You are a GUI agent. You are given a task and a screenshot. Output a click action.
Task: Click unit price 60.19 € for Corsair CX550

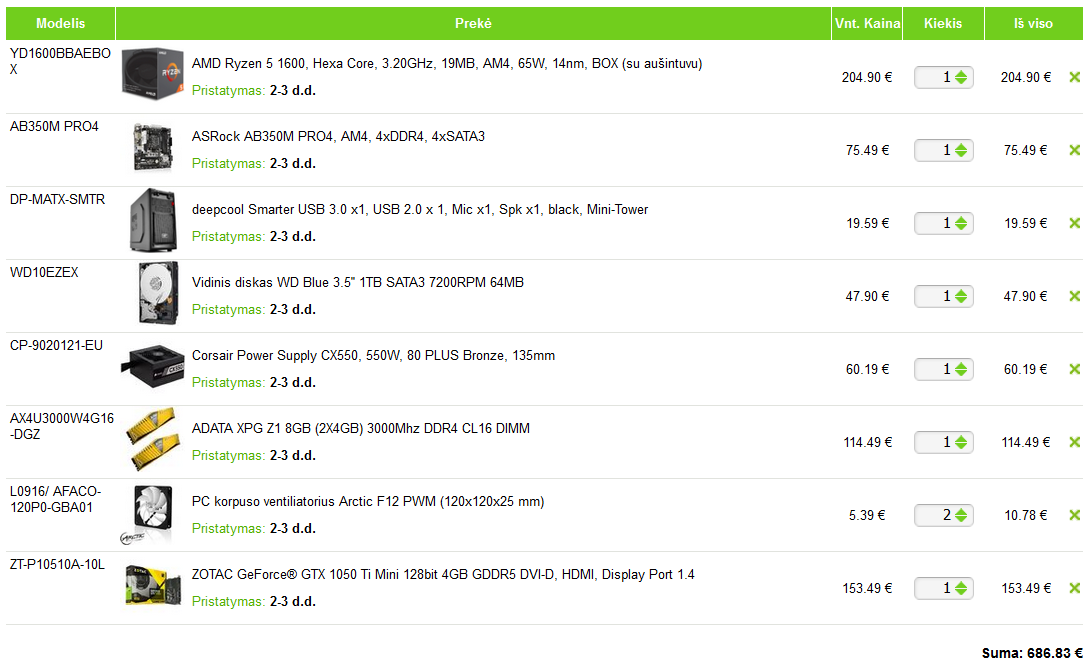[x=867, y=369]
